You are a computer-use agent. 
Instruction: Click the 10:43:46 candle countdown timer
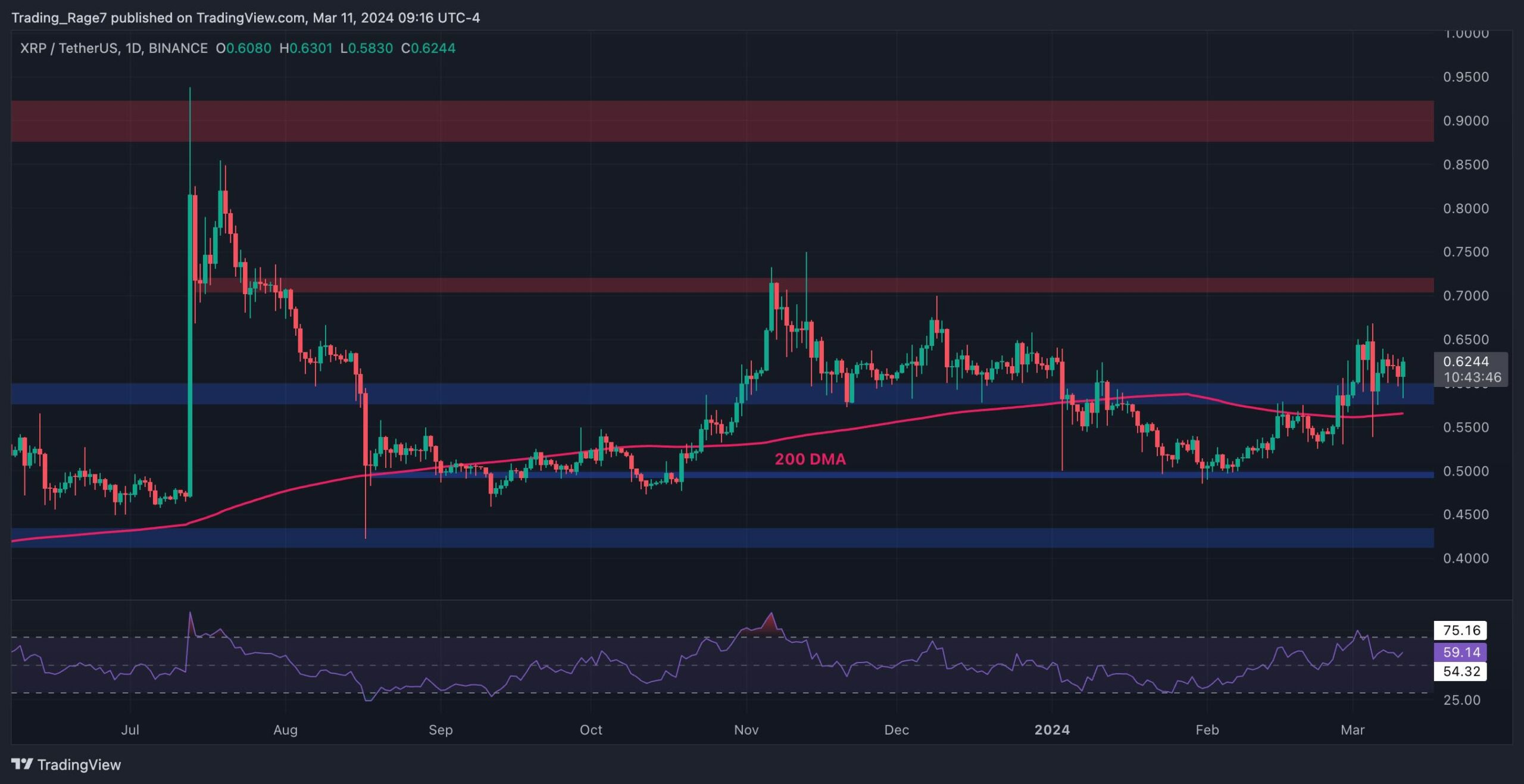click(1472, 377)
